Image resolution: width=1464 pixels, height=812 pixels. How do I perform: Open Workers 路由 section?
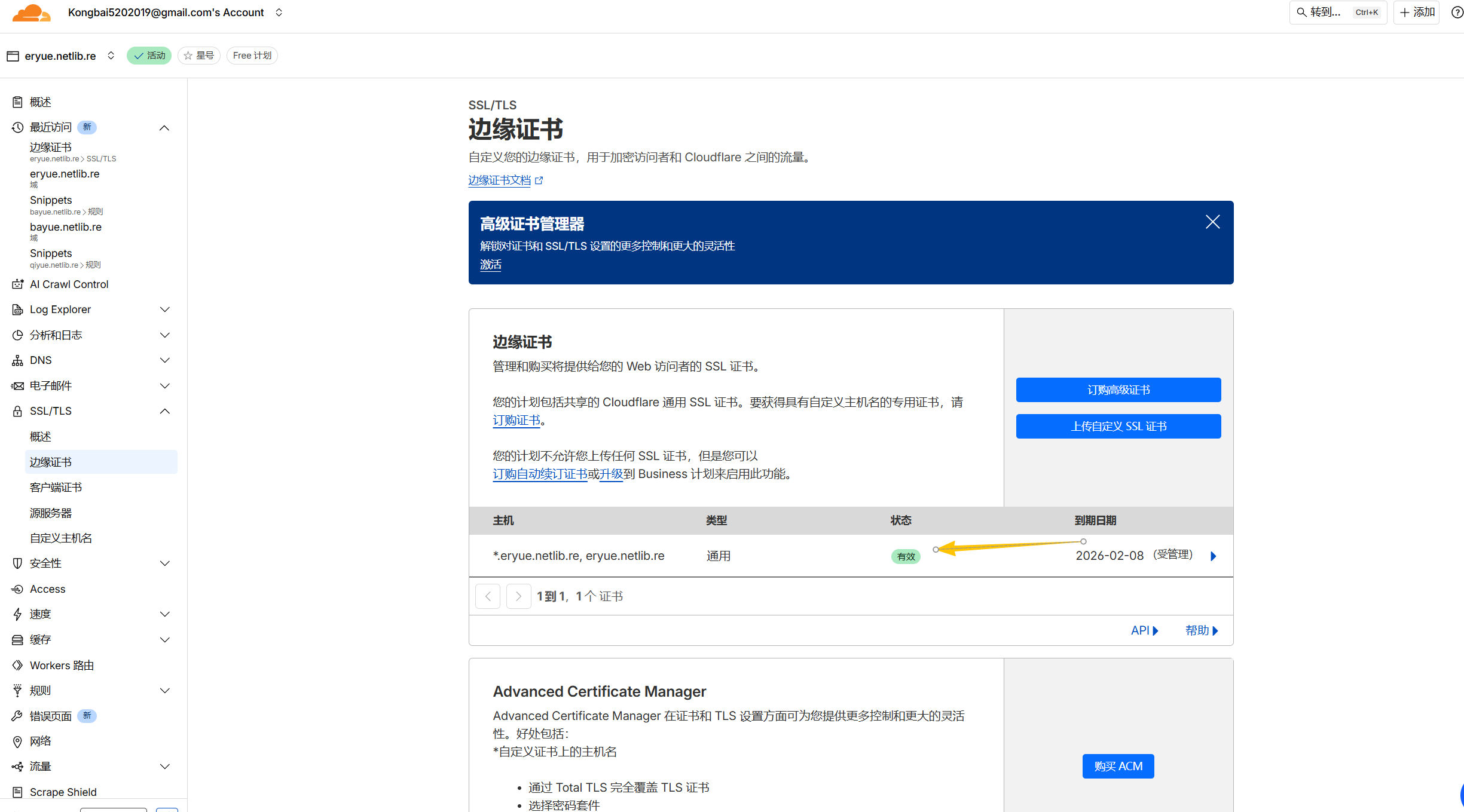[x=61, y=665]
